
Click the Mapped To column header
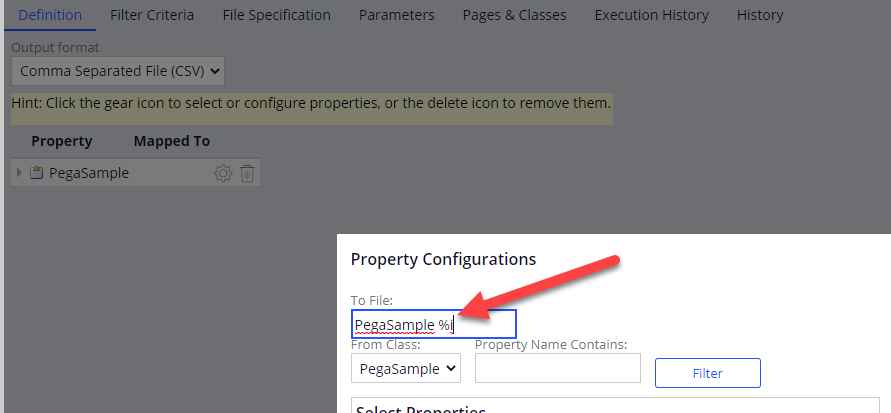(172, 141)
